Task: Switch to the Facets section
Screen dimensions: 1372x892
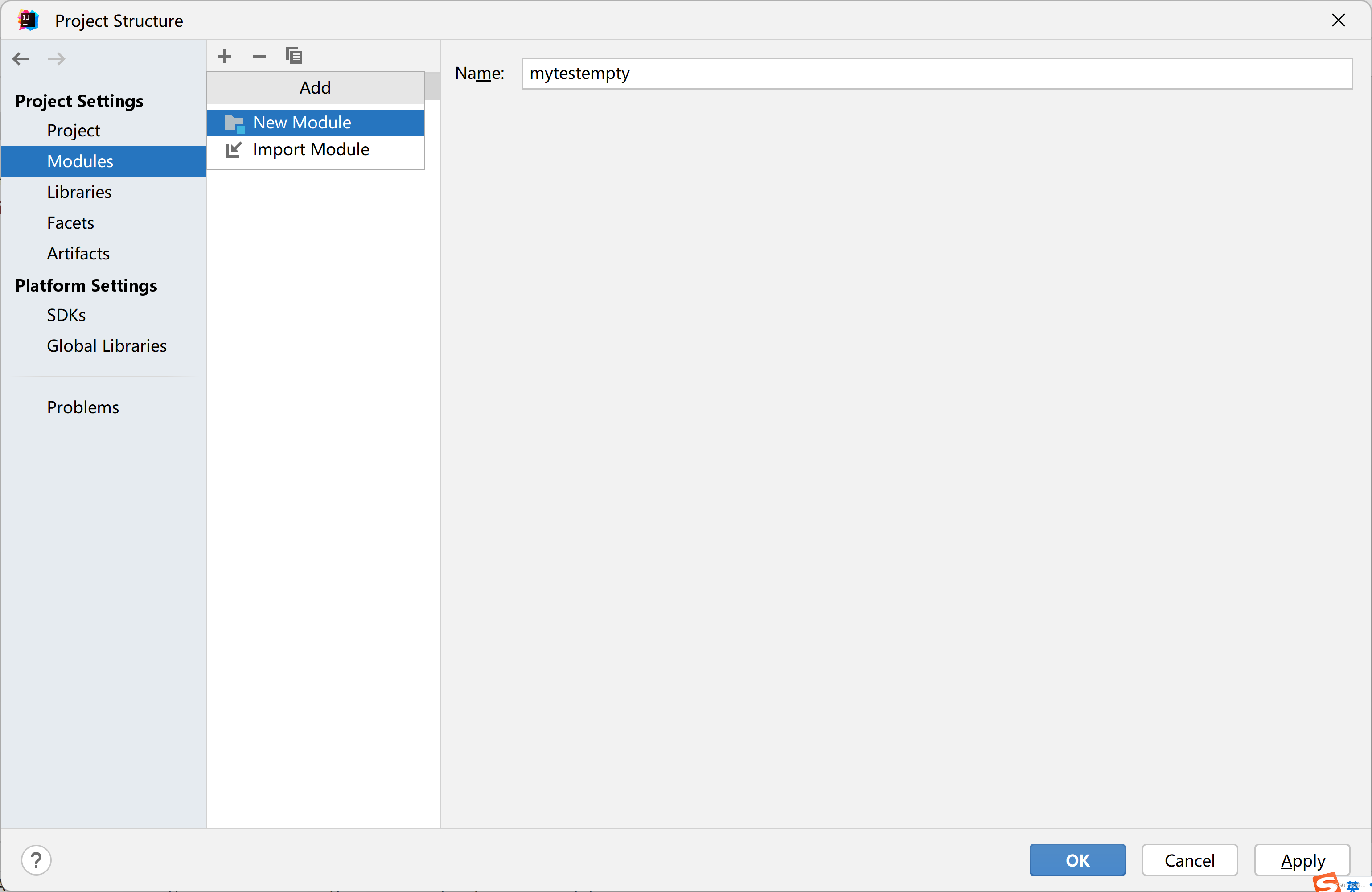Action: [70, 222]
